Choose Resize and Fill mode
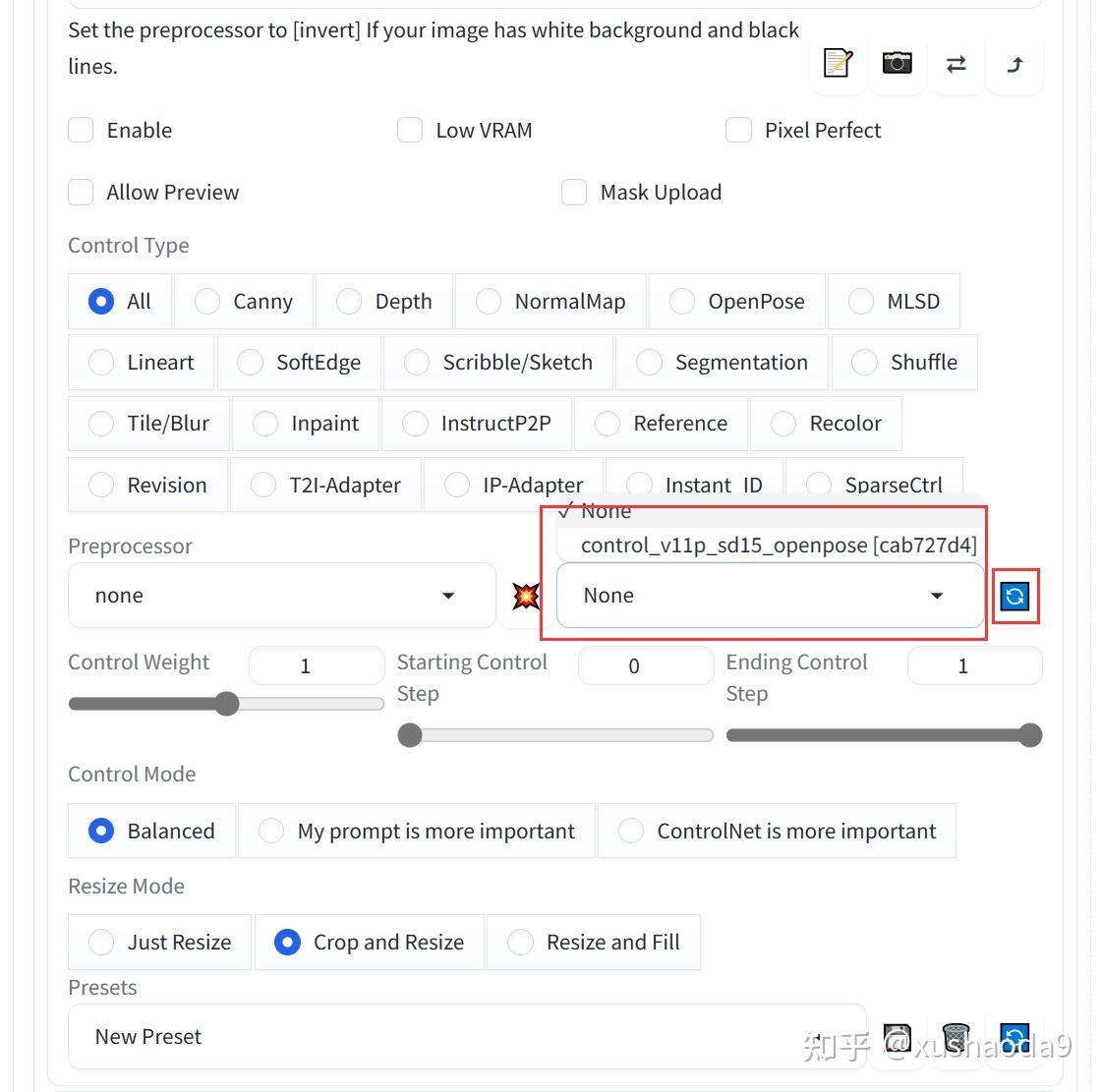1101x1092 pixels. coord(594,943)
